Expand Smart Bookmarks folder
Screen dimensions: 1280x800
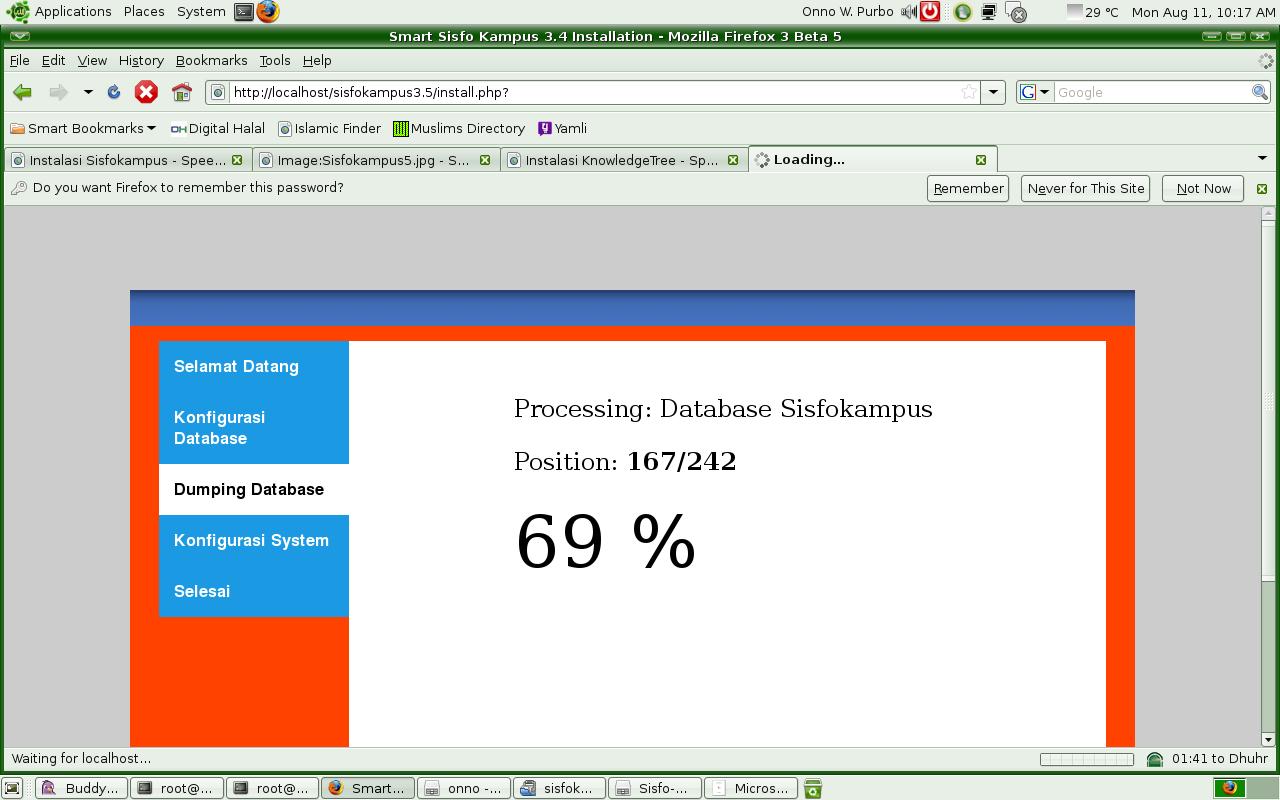[x=84, y=128]
